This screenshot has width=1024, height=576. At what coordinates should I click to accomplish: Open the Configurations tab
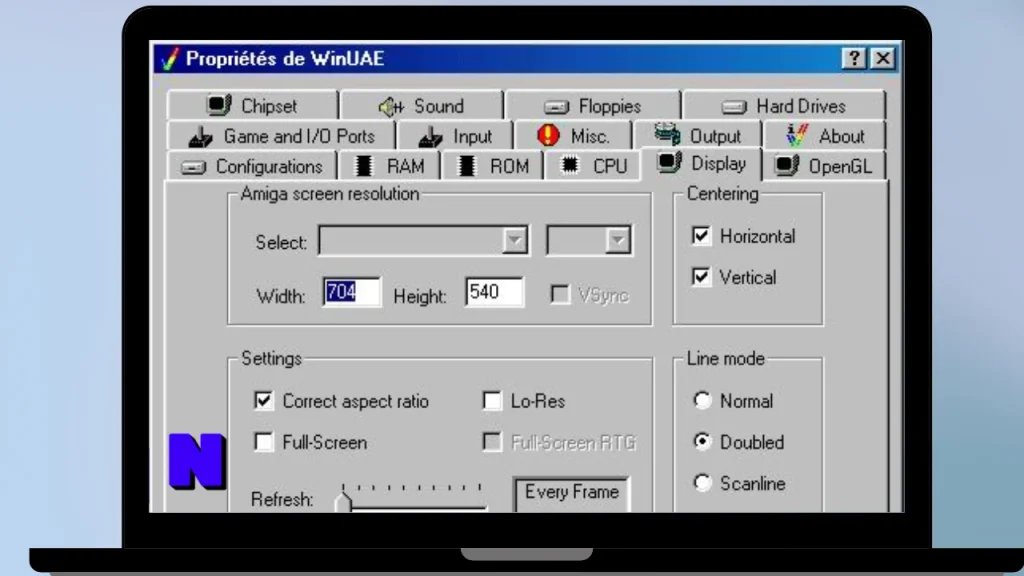point(252,167)
